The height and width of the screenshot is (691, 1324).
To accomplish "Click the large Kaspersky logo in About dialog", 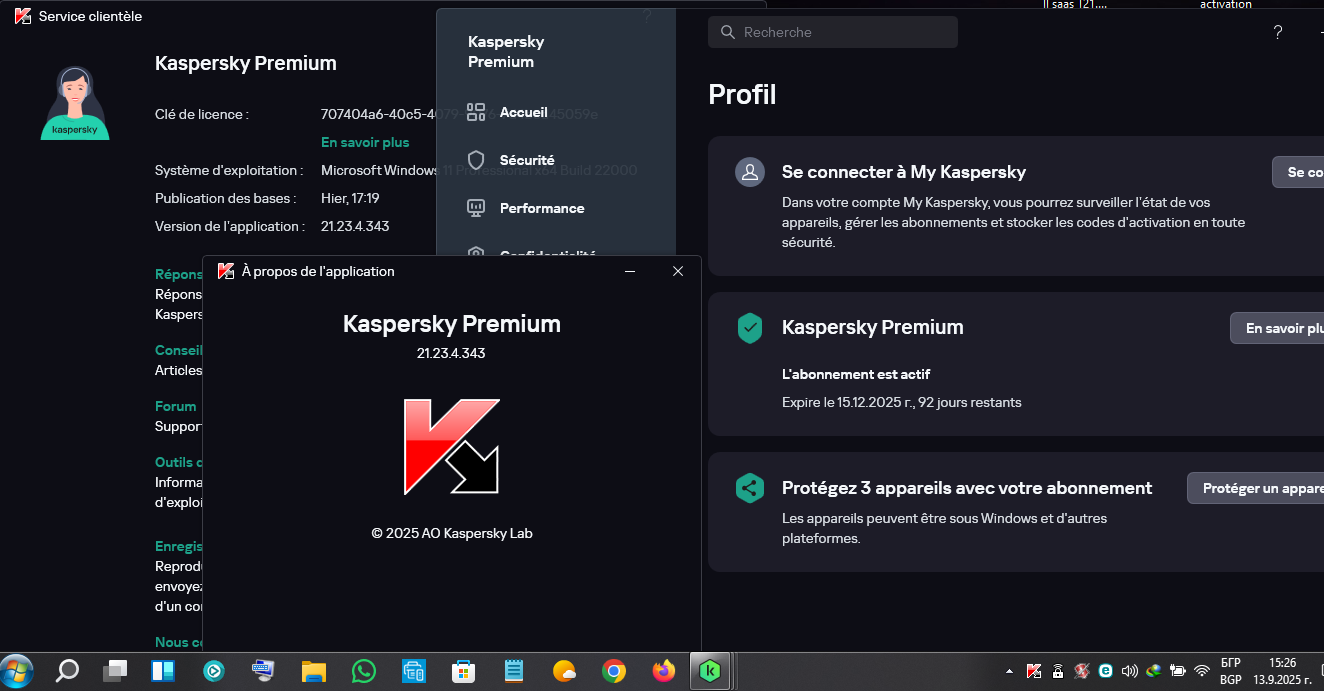I will pos(452,446).
